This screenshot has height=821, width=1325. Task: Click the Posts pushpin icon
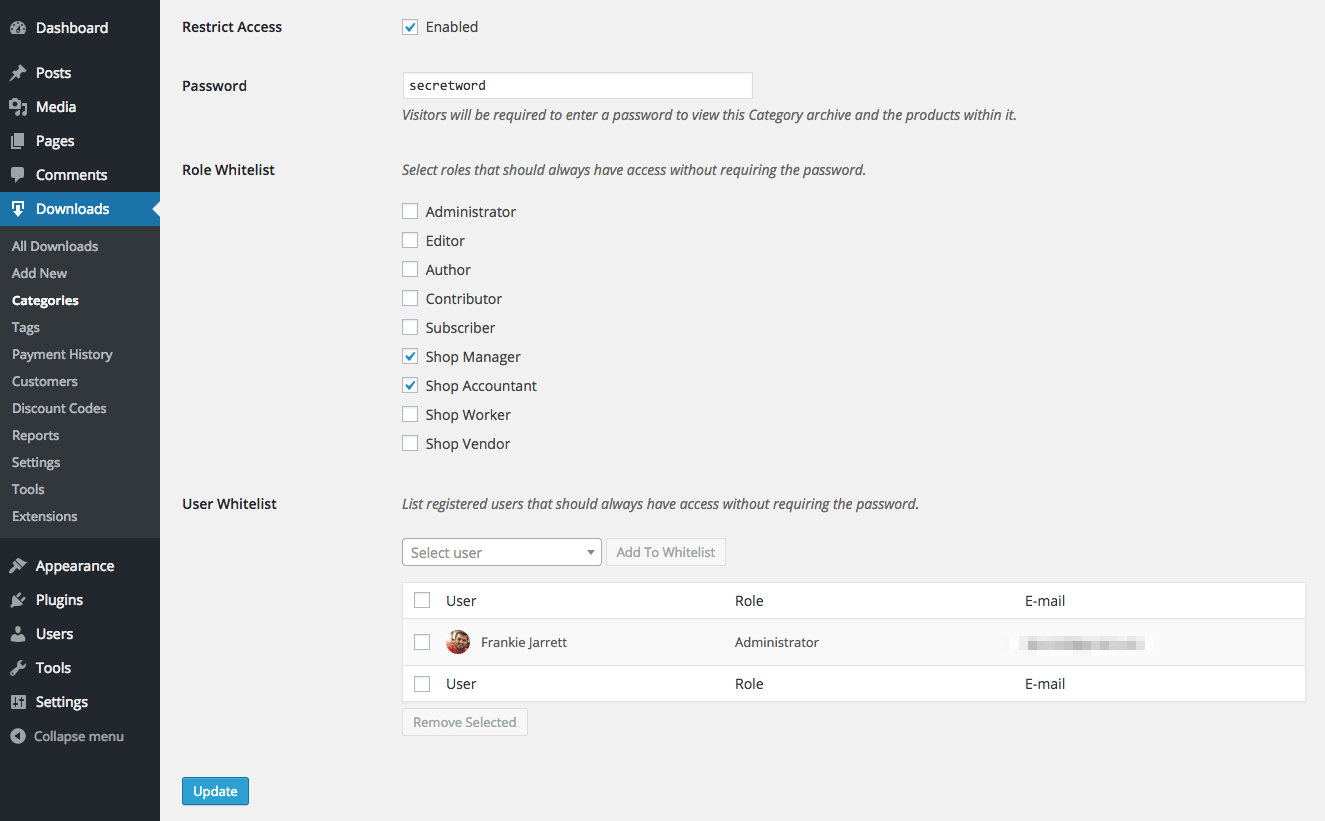point(18,73)
